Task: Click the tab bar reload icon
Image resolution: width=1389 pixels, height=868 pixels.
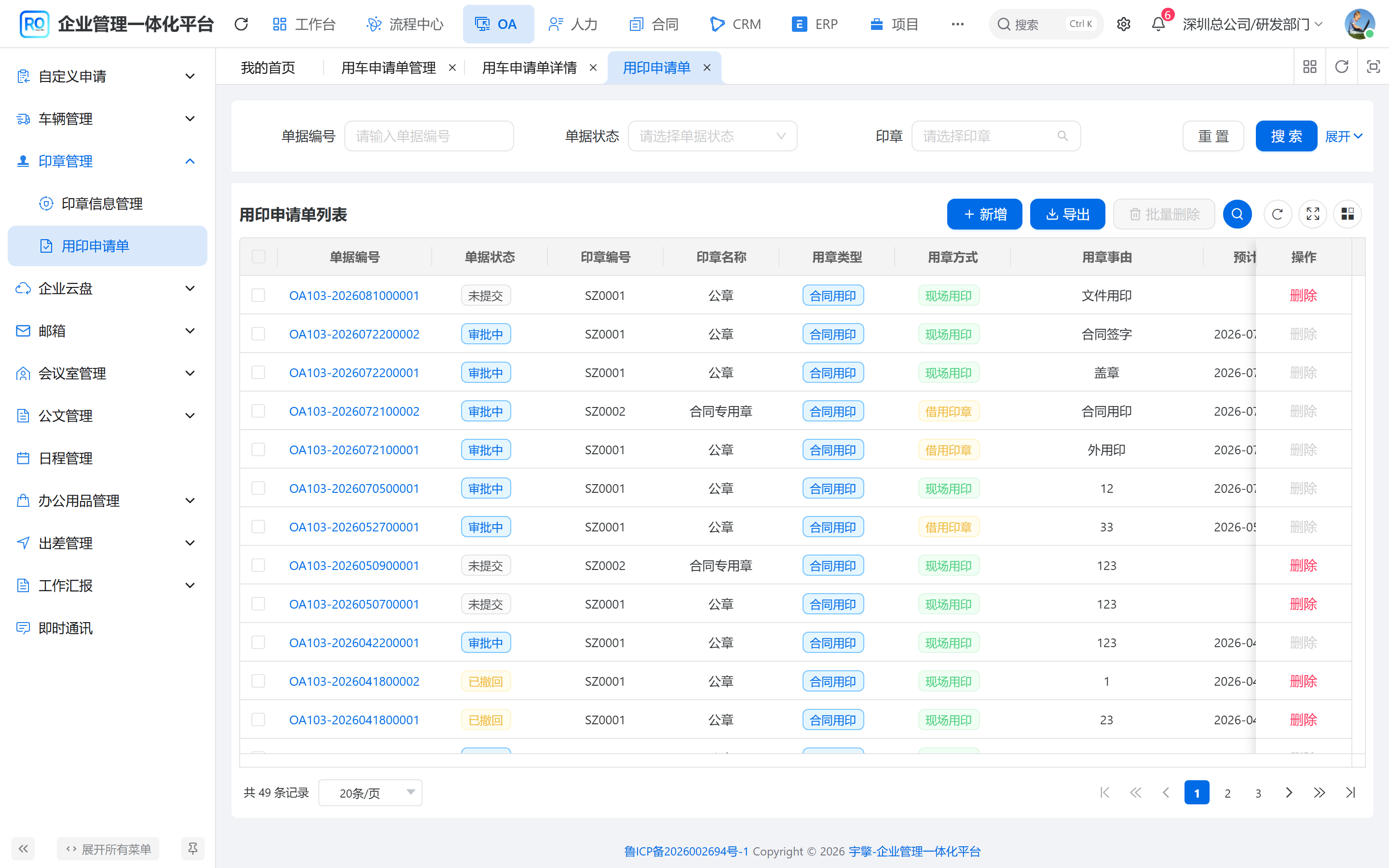Action: 1341,67
